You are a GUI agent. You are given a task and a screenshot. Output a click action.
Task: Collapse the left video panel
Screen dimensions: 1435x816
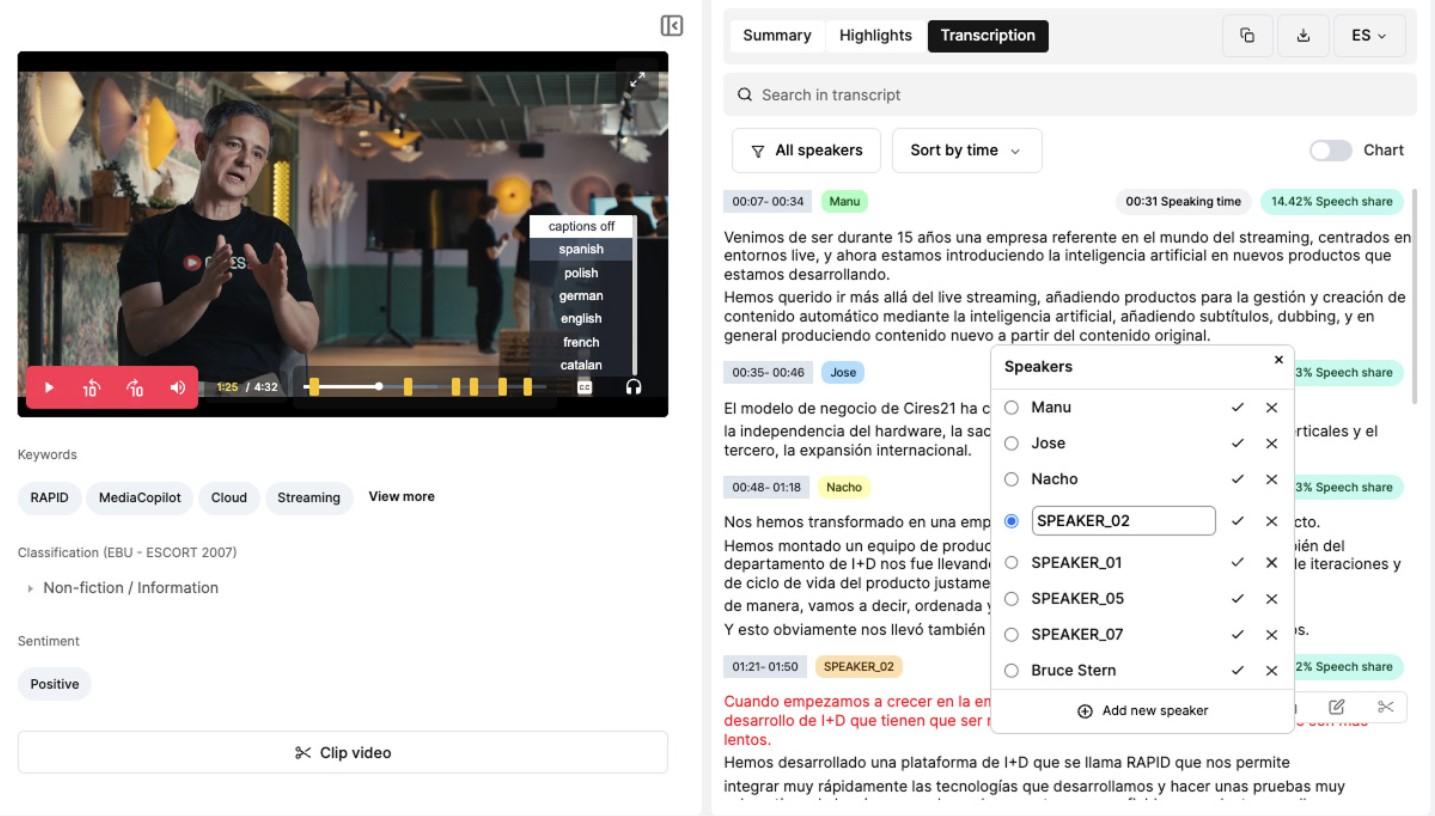coord(672,26)
